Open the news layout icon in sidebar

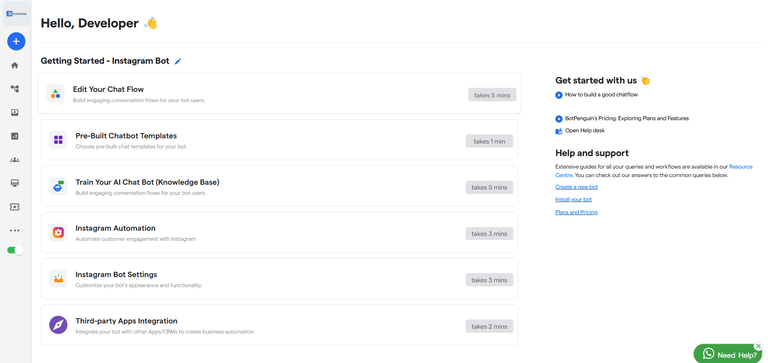[x=15, y=136]
